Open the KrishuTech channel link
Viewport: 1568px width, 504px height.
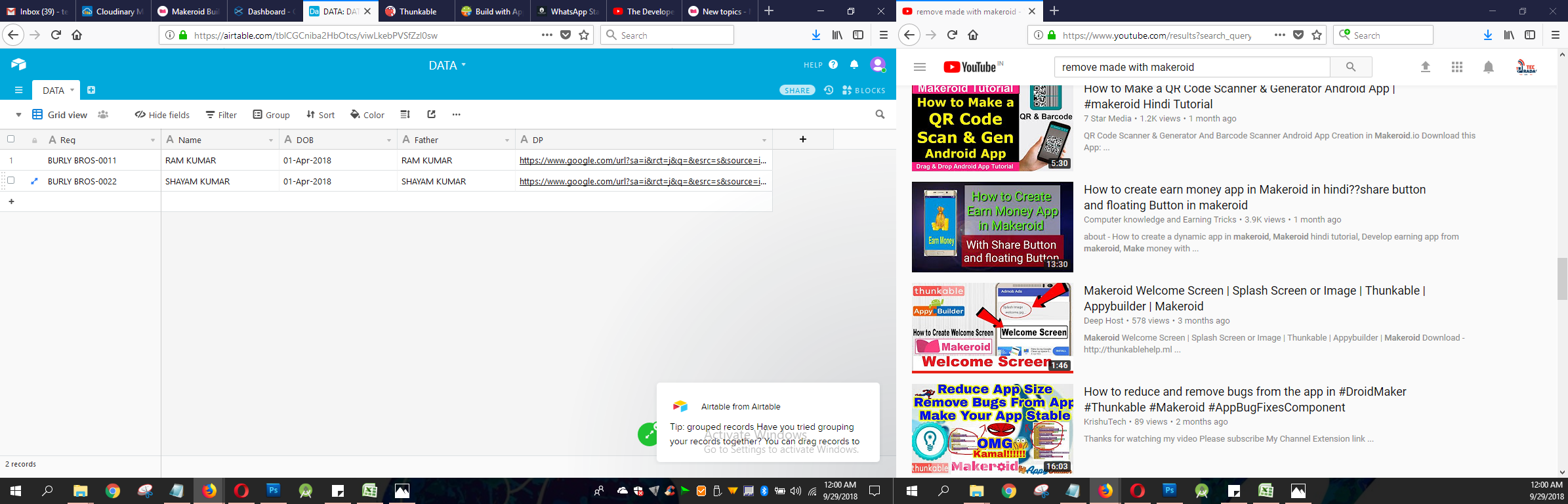pyautogui.click(x=1105, y=422)
